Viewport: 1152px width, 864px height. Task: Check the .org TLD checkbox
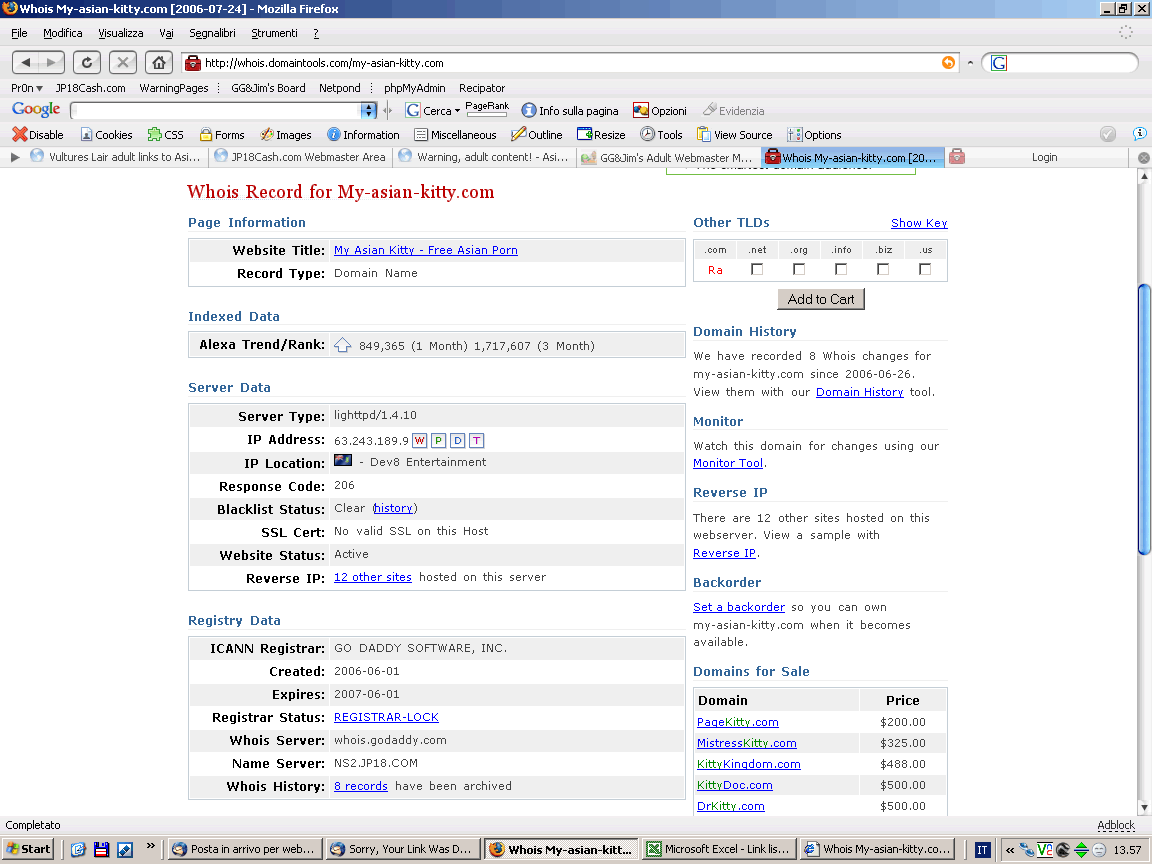point(799,269)
